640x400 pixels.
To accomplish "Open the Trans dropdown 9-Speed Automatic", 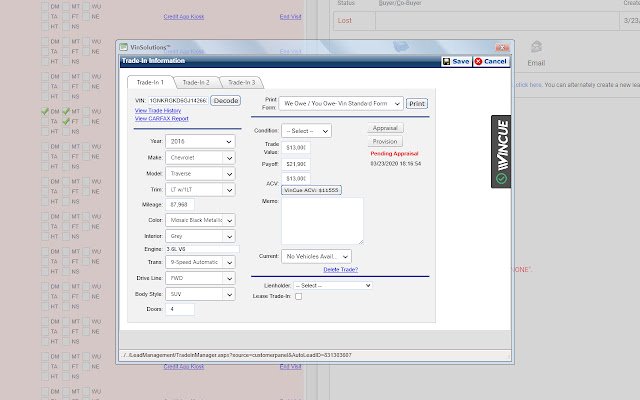I will pyautogui.click(x=200, y=262).
